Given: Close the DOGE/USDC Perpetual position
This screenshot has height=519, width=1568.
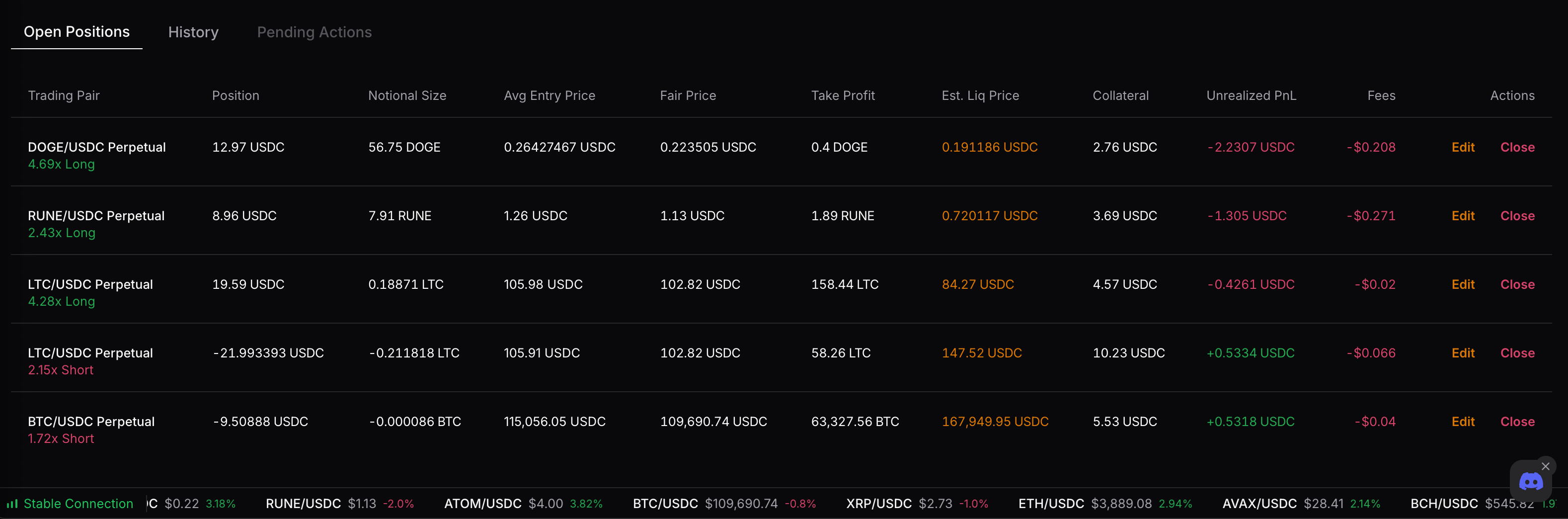Looking at the screenshot, I should (1517, 147).
